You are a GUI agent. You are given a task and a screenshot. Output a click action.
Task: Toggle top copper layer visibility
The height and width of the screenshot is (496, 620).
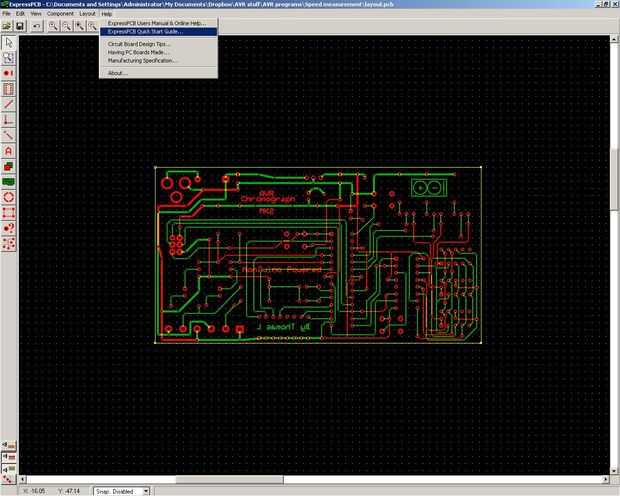pos(9,457)
